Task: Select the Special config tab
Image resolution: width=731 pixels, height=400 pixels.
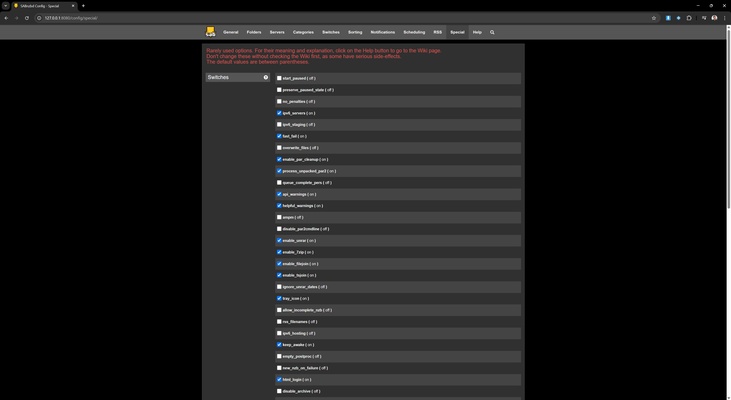Action: [x=457, y=32]
